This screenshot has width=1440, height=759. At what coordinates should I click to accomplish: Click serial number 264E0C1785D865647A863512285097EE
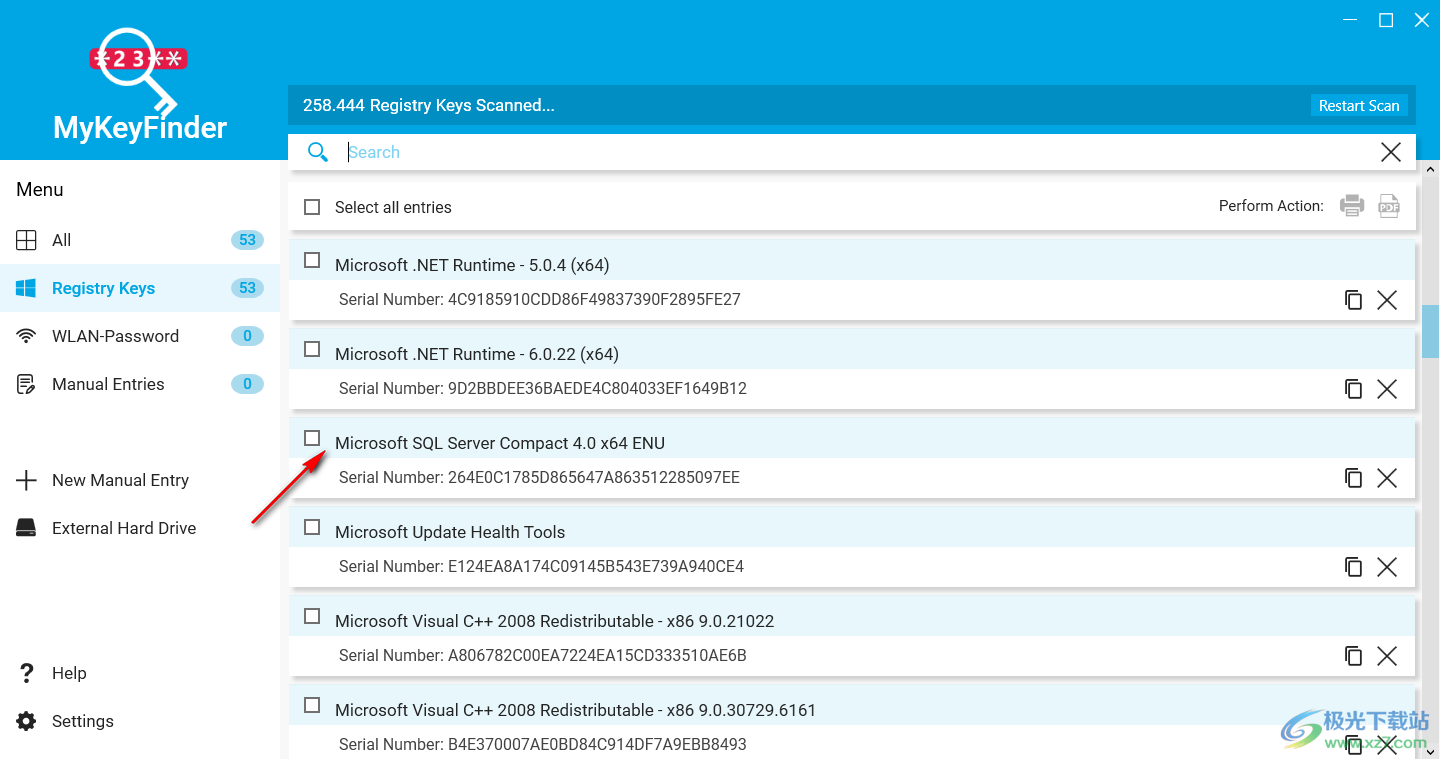(x=594, y=478)
